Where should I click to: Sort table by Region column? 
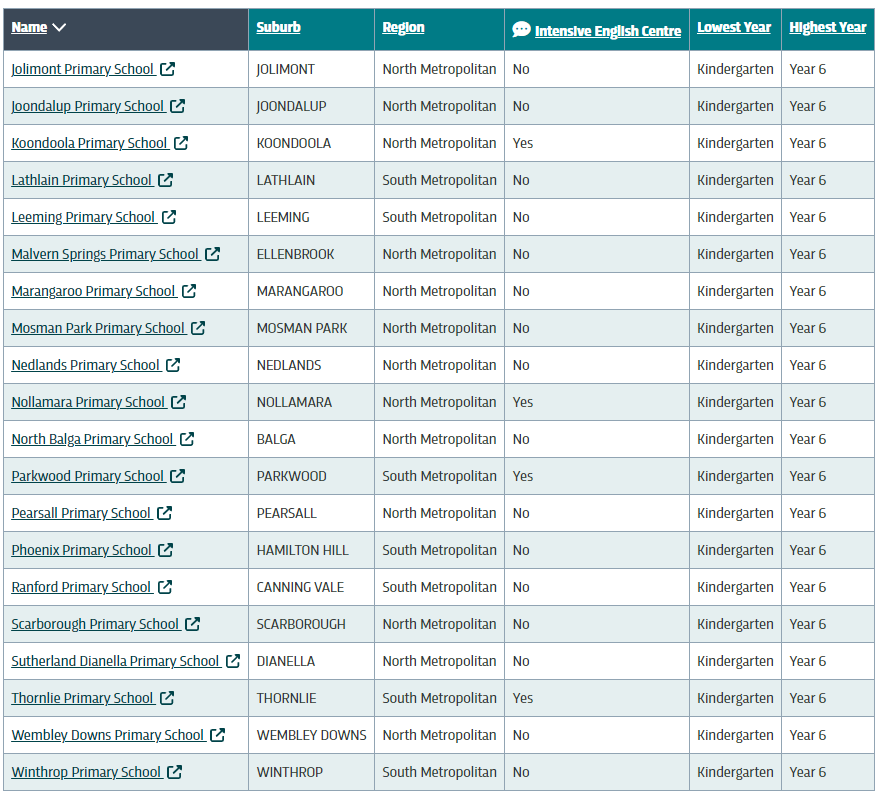point(403,27)
